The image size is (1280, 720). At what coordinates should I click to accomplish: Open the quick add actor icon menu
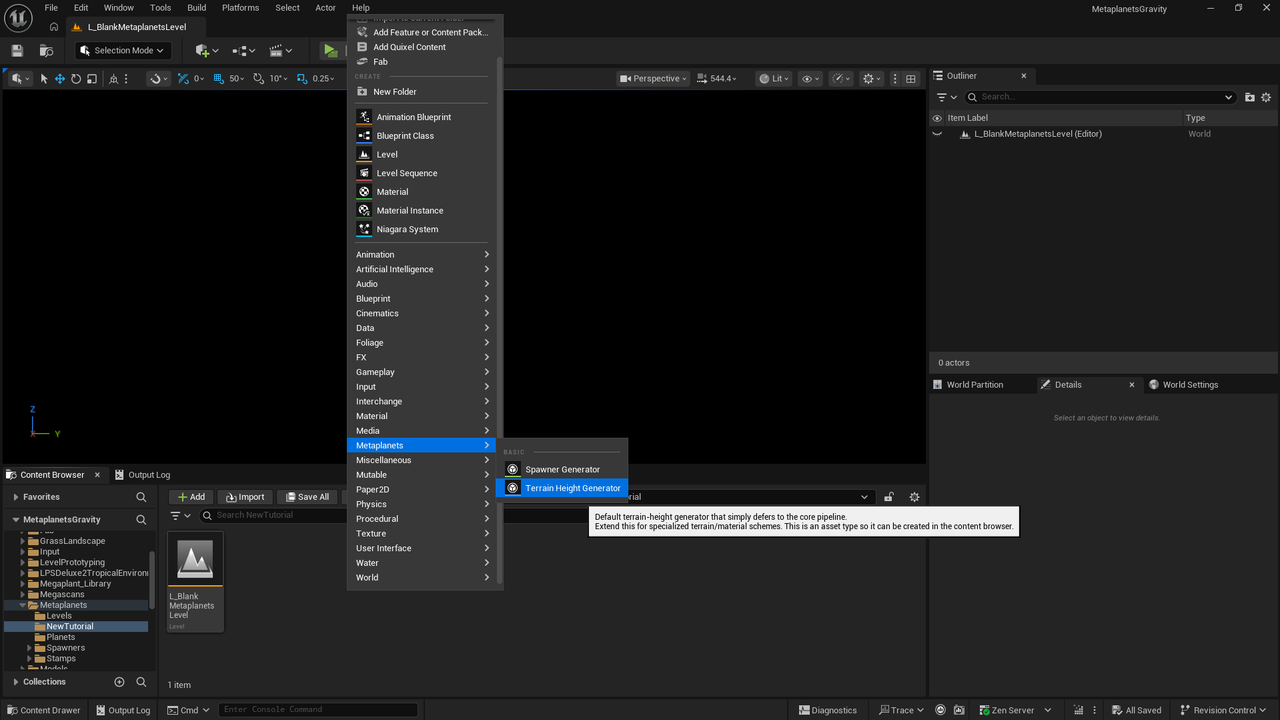(x=207, y=50)
